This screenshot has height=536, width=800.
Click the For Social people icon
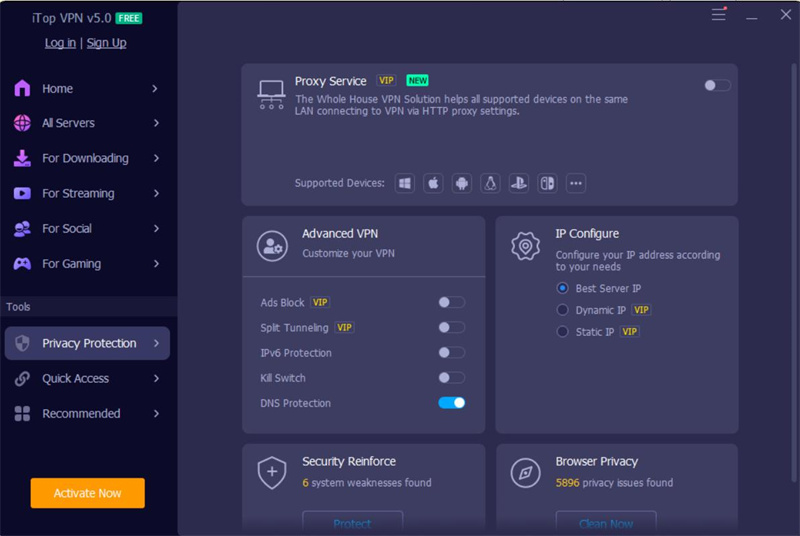point(22,228)
